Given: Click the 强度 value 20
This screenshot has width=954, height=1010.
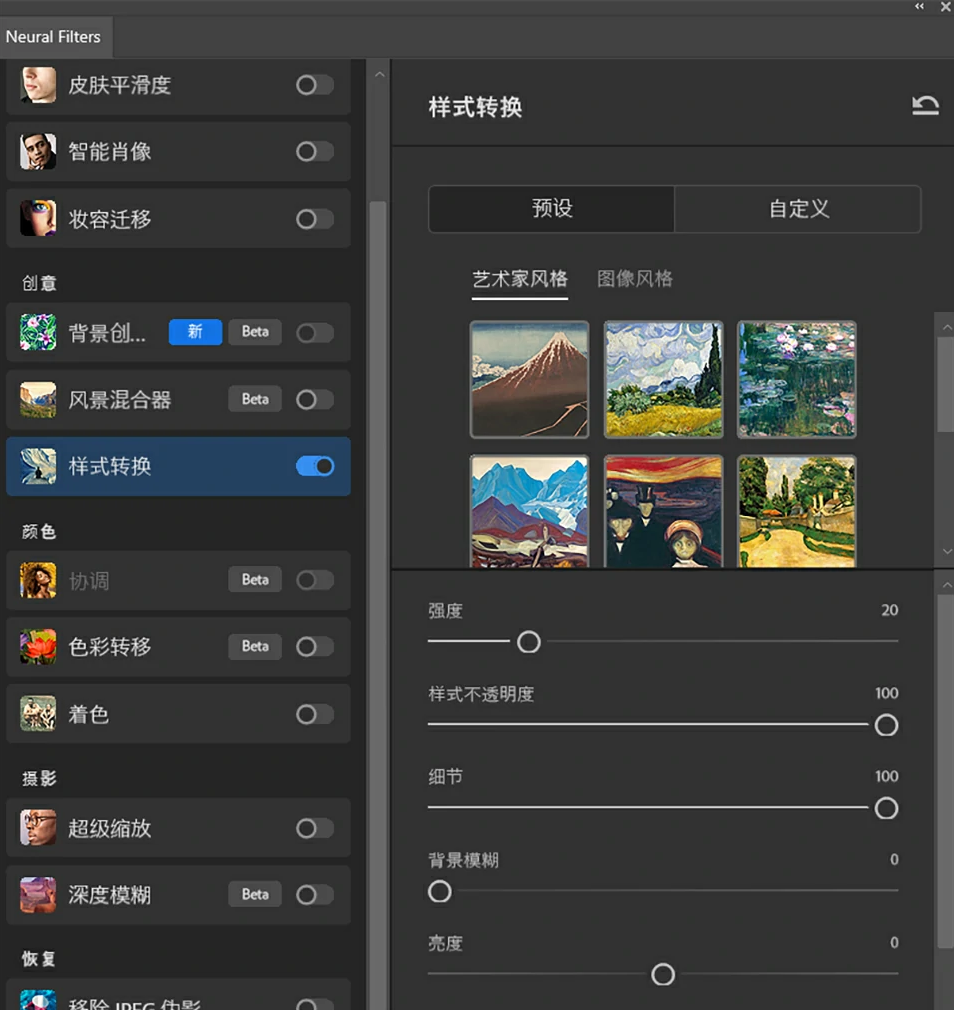Looking at the screenshot, I should coord(890,610).
